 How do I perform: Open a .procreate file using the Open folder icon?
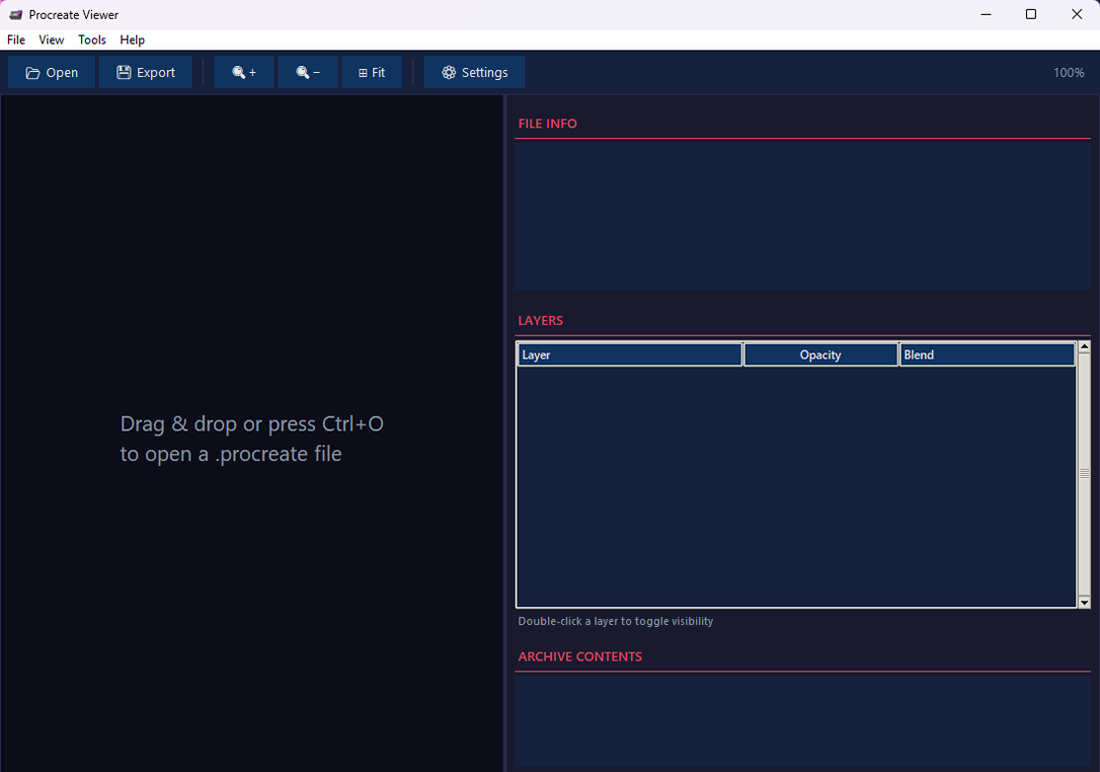point(31,71)
